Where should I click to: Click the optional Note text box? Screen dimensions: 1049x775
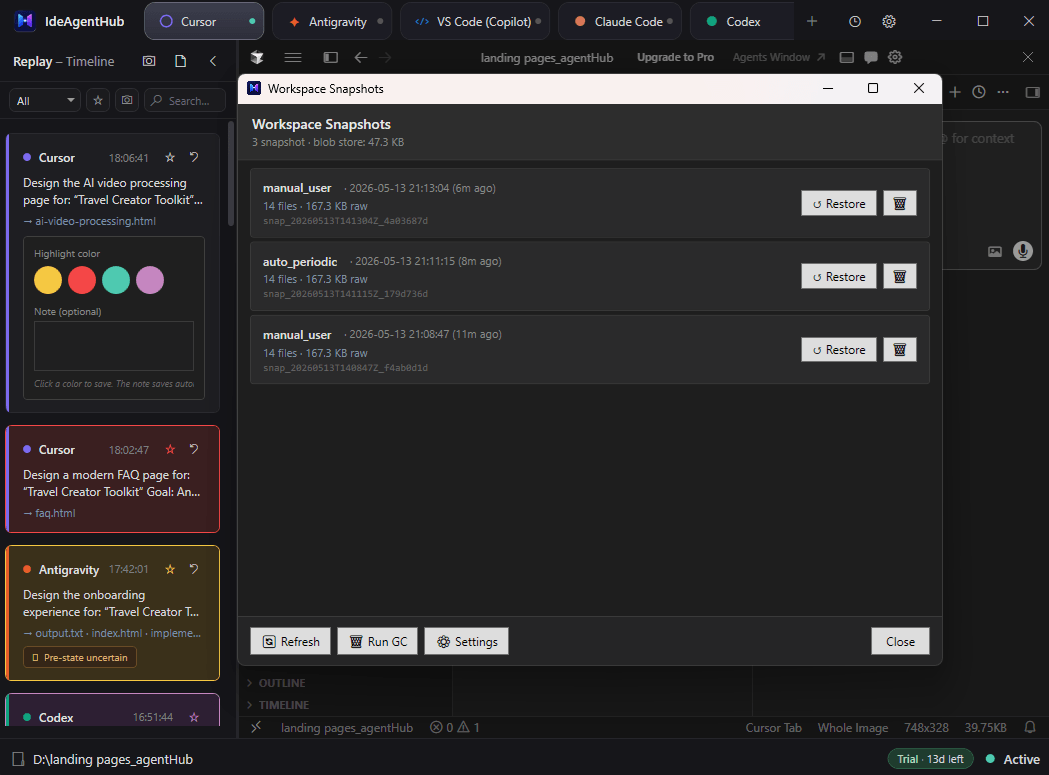(114, 346)
